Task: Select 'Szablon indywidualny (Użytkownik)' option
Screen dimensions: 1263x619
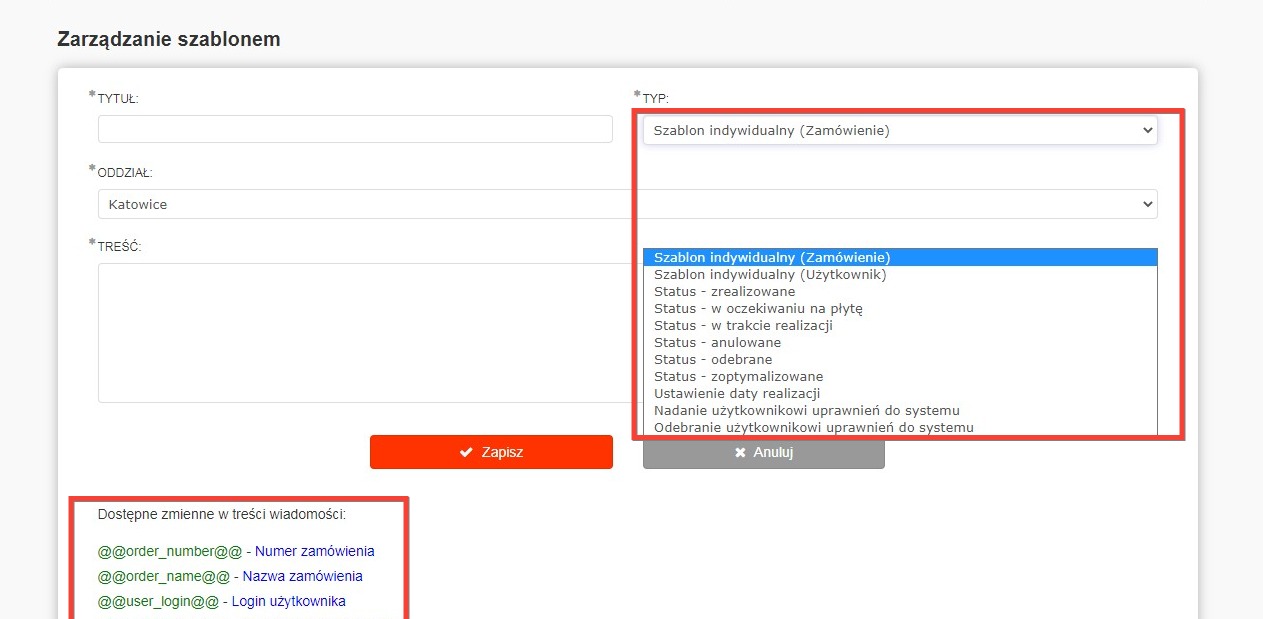Action: coord(770,274)
